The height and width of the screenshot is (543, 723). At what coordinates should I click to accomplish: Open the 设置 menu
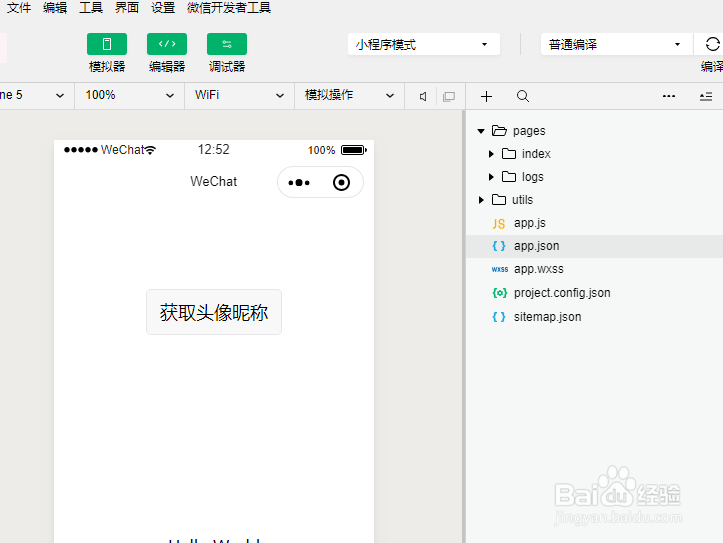(x=163, y=7)
